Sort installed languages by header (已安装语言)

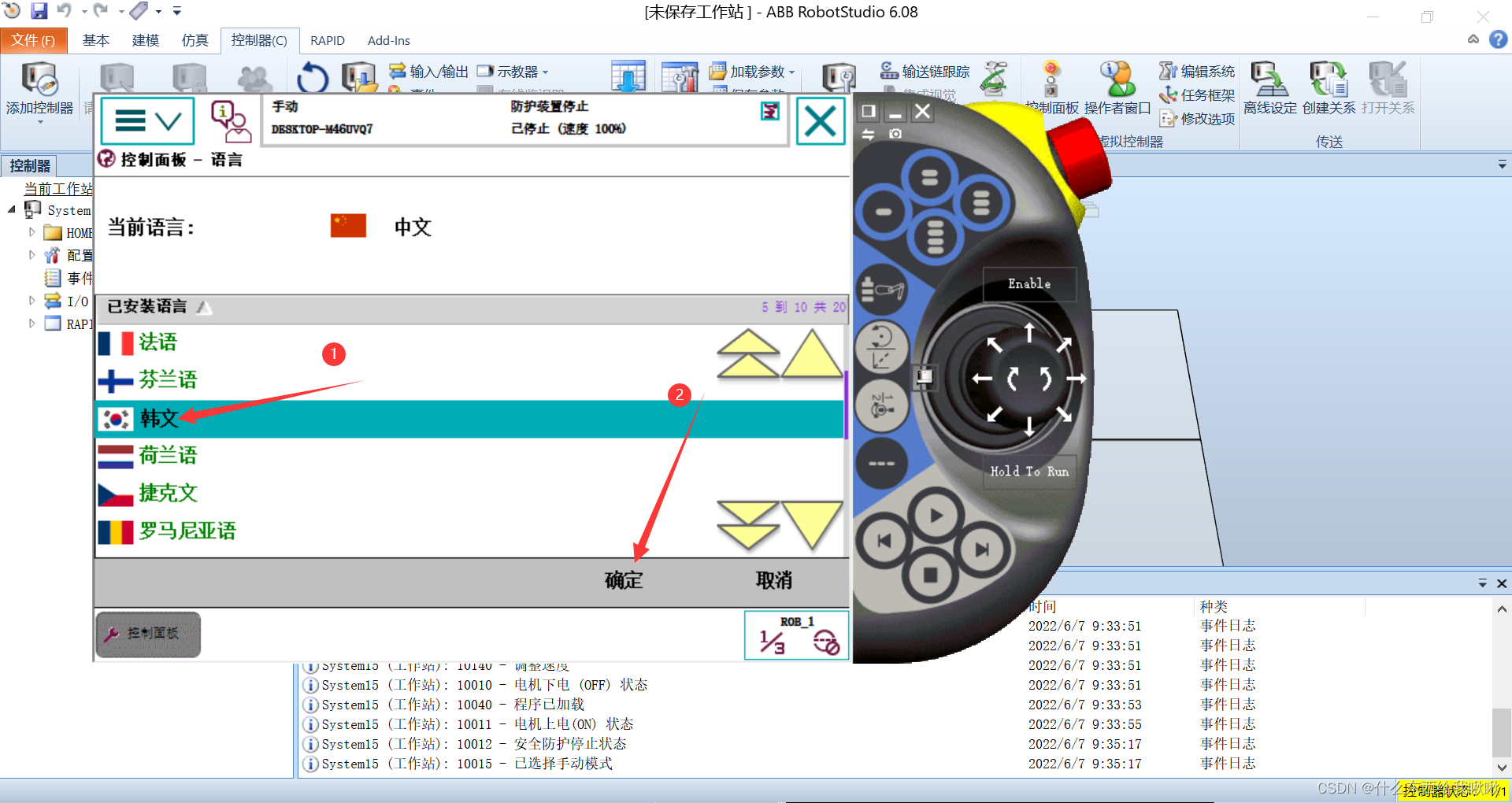[147, 307]
